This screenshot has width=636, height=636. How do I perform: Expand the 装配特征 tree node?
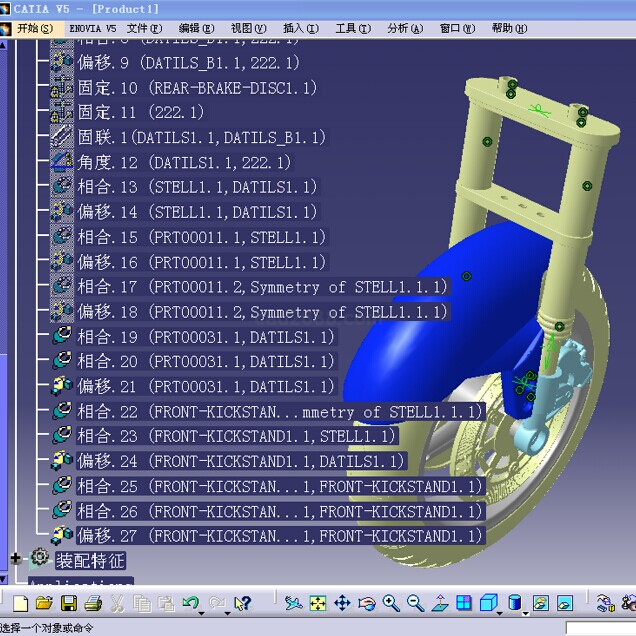(x=16, y=559)
